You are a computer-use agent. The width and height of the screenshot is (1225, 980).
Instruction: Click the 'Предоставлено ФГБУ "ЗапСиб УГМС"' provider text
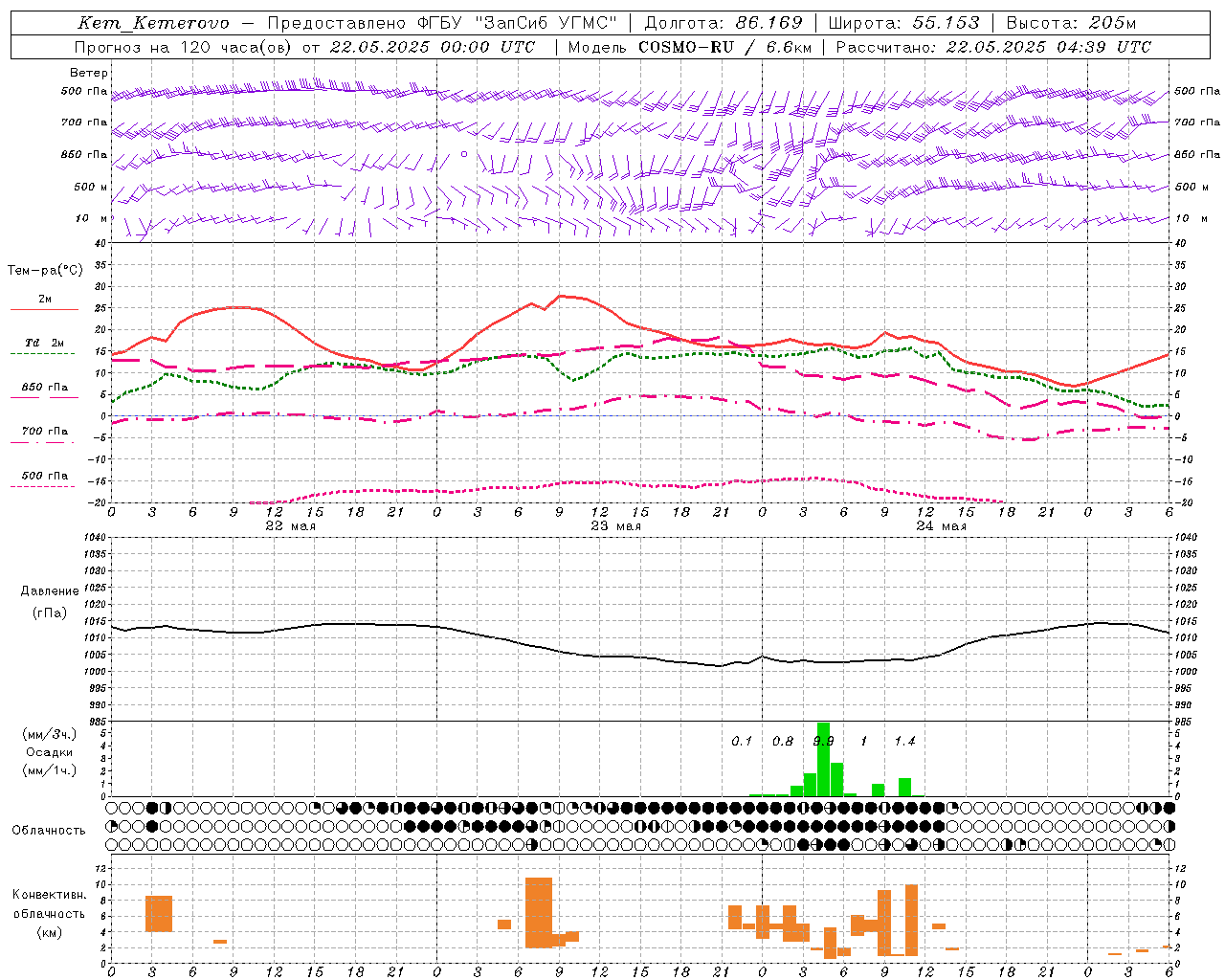click(442, 23)
